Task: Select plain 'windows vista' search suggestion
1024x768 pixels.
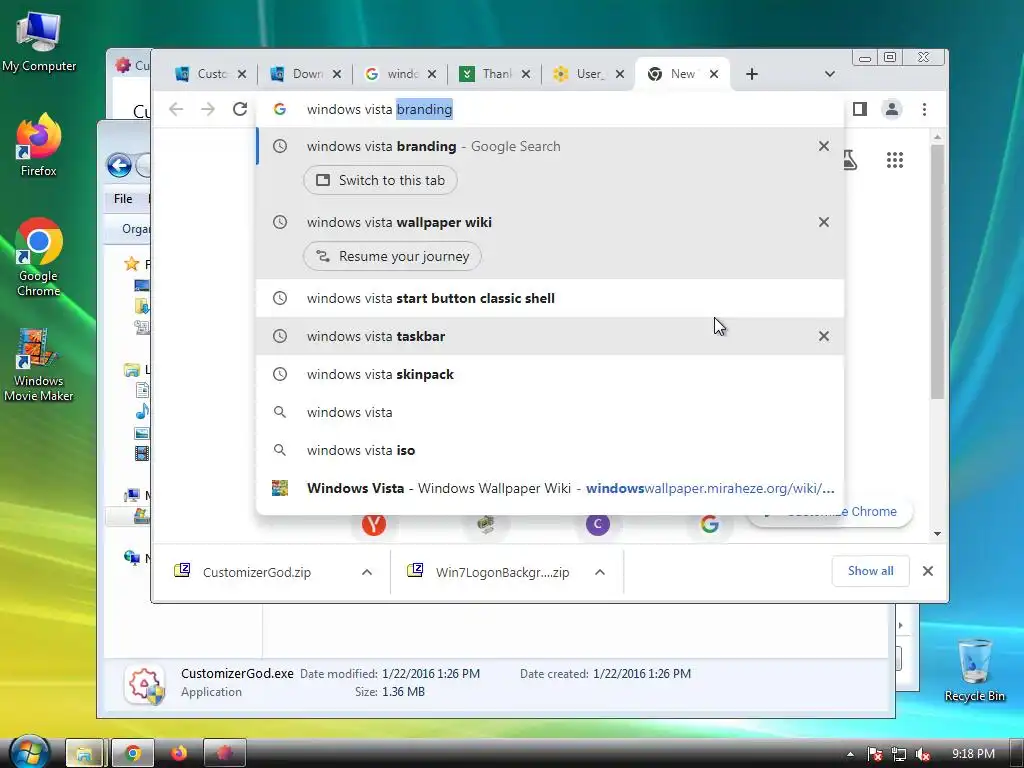Action: tap(550, 412)
